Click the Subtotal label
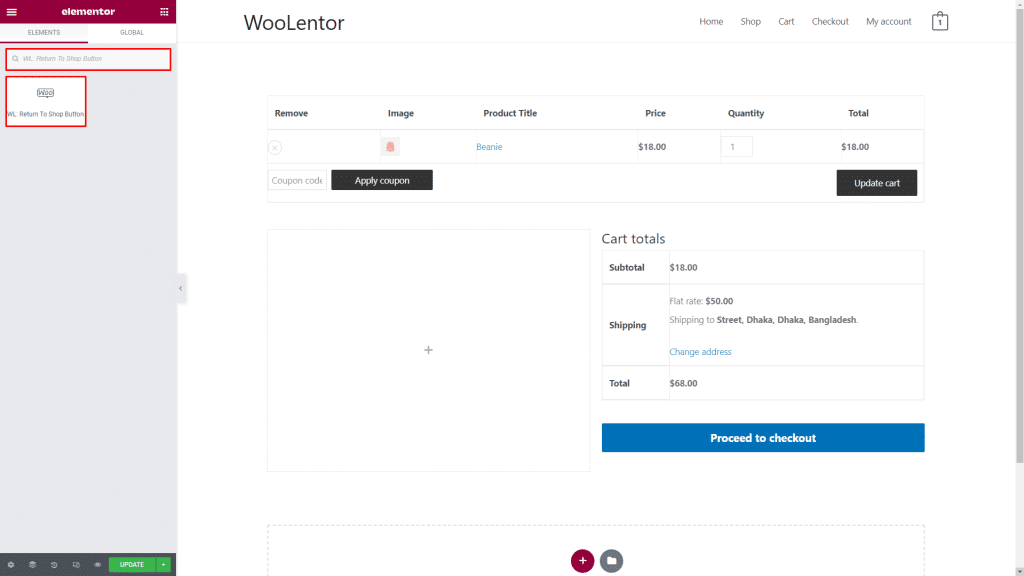This screenshot has width=1024, height=576. pos(627,268)
